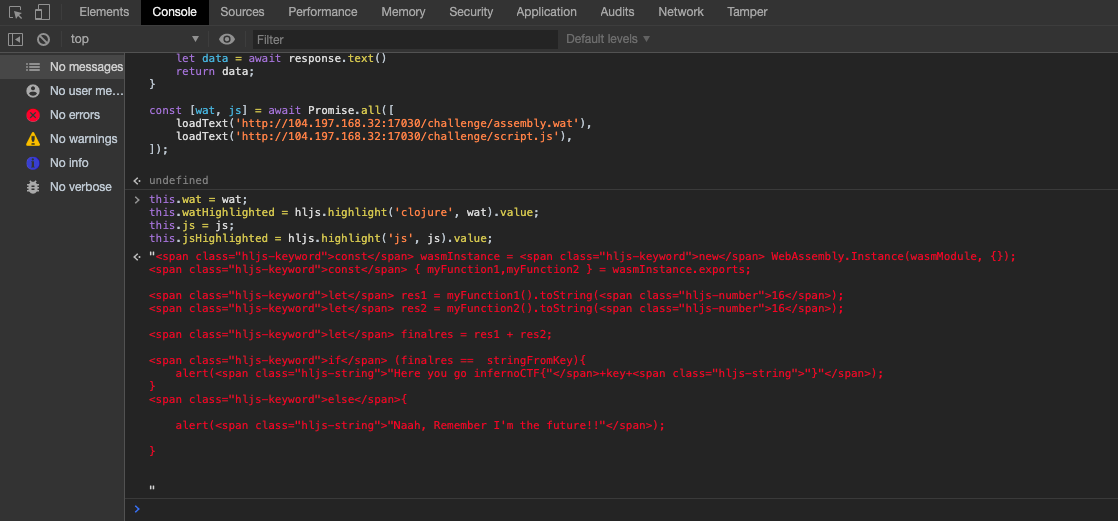Screen dimensions: 1118x521
Task: Go to the Network tab
Action: click(680, 12)
